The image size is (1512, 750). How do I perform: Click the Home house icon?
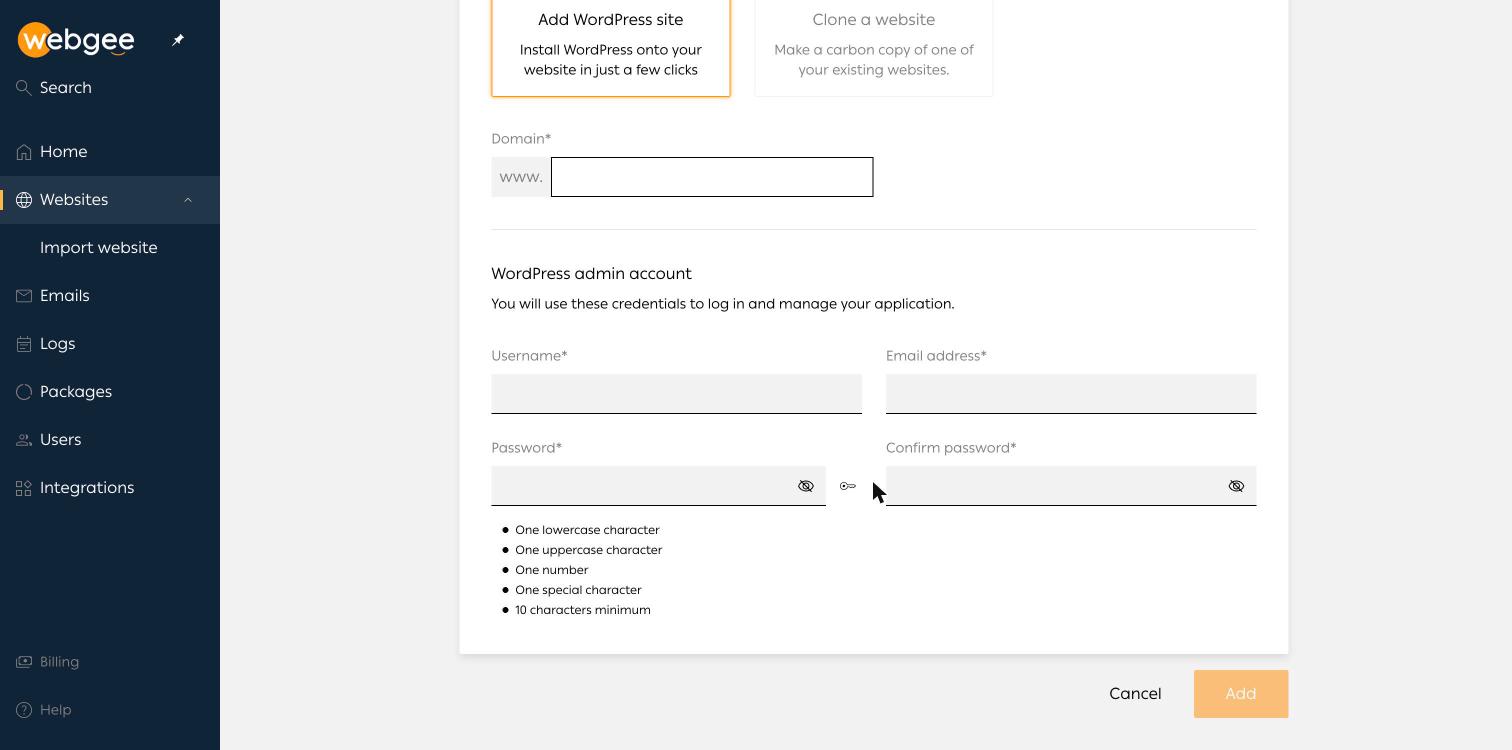tap(24, 152)
